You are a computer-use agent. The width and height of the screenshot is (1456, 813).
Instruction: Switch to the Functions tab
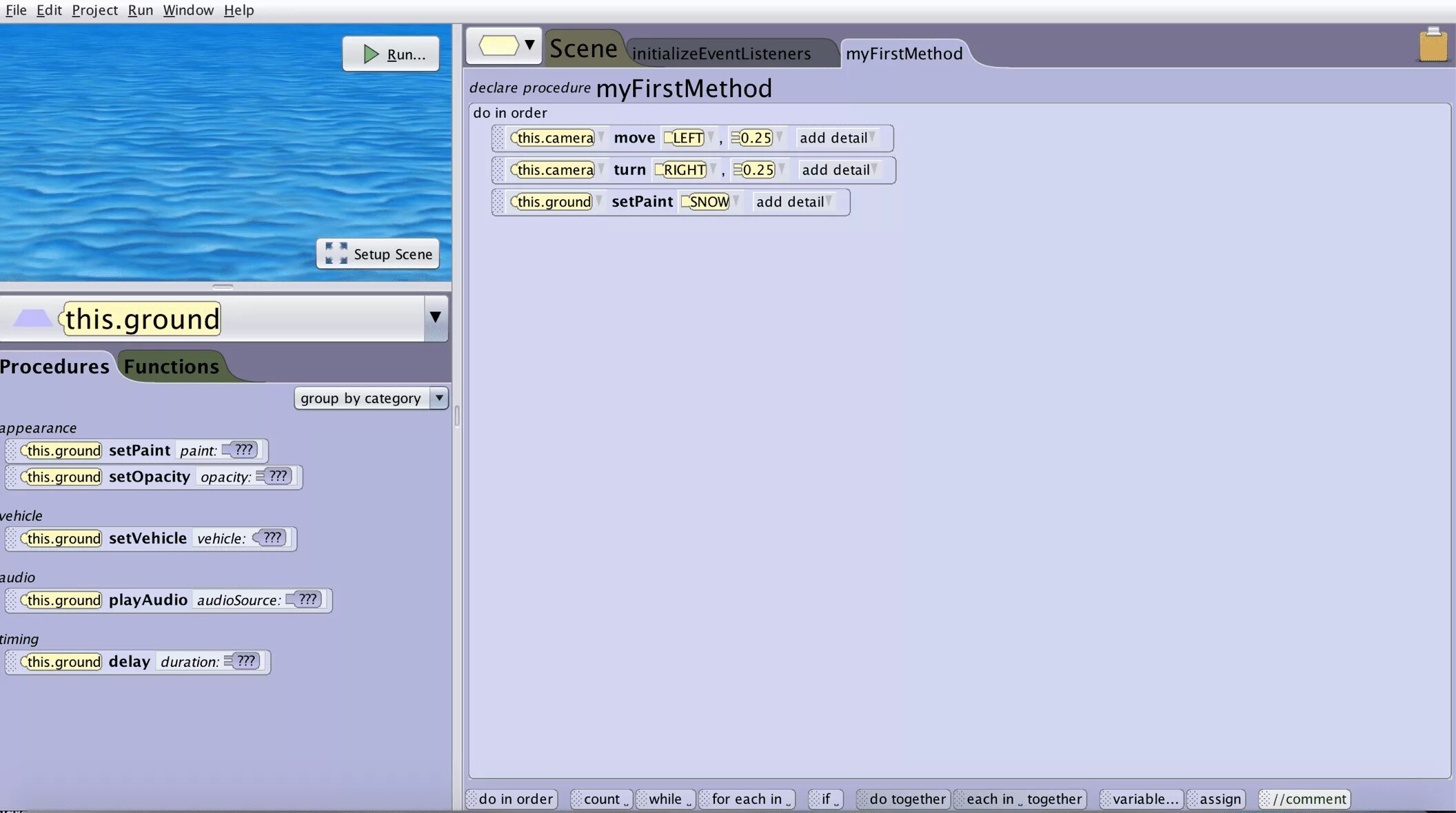(171, 367)
